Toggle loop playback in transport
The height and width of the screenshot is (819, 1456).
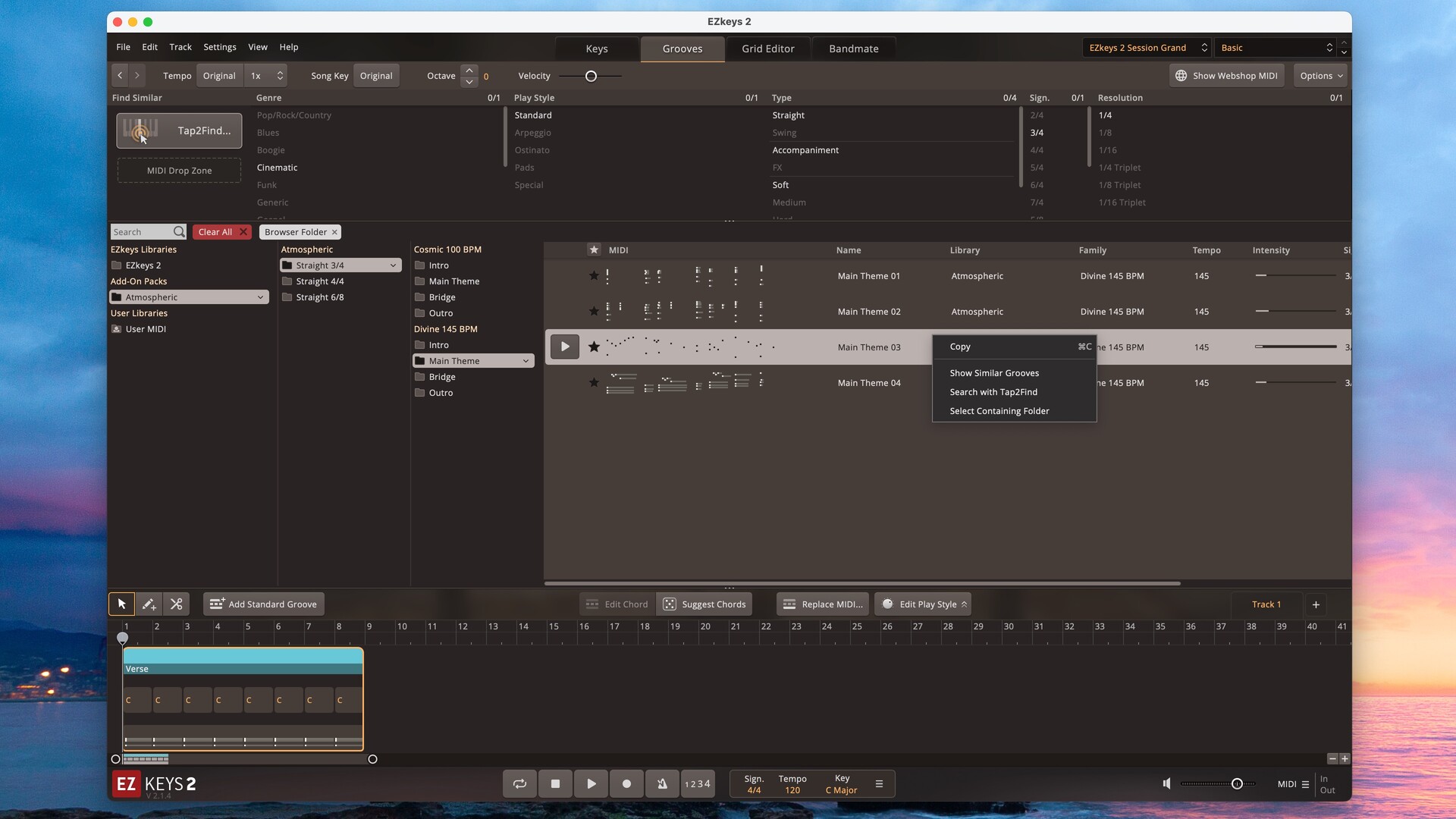[519, 784]
